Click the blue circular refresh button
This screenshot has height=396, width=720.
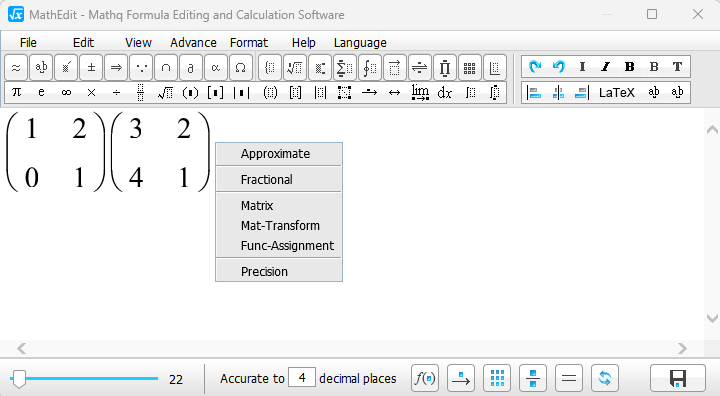coord(605,379)
